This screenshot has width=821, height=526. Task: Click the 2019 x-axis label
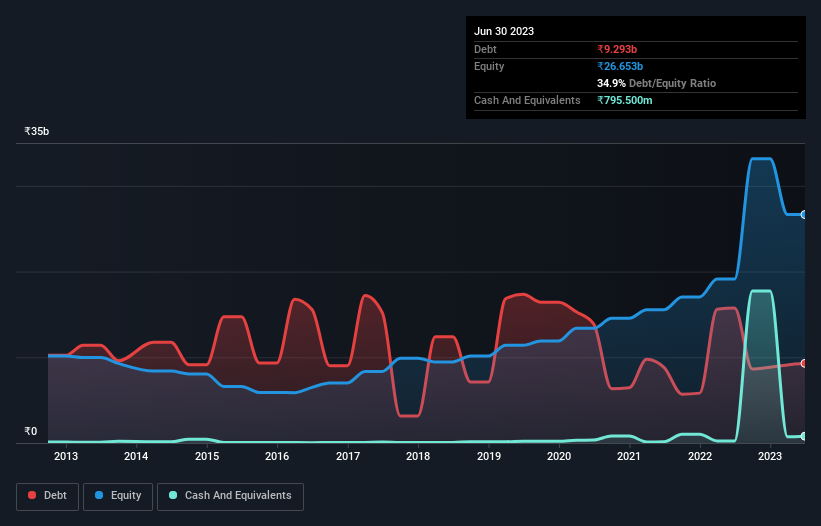pyautogui.click(x=489, y=456)
